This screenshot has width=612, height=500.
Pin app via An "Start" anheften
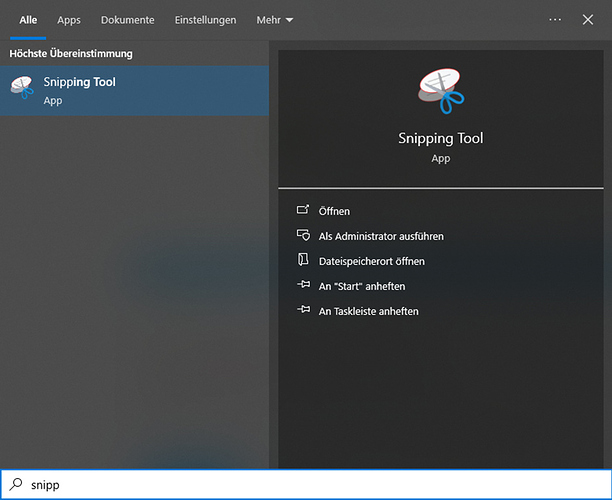[x=362, y=286]
